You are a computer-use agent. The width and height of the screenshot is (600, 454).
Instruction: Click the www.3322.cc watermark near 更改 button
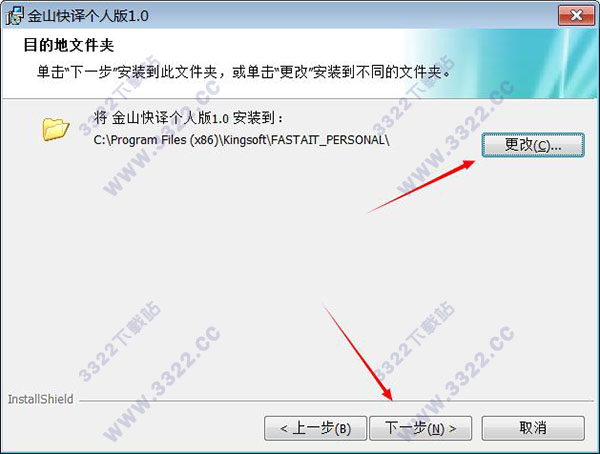(455, 138)
